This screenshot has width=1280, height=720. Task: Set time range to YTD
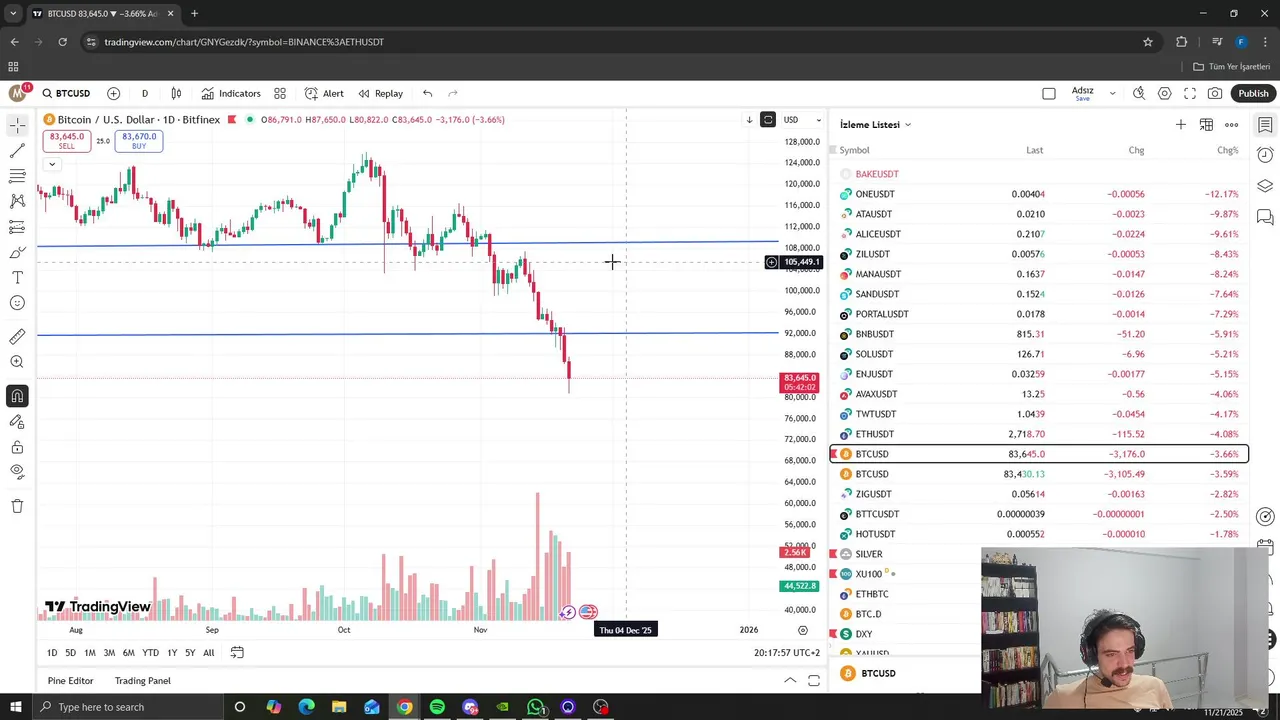(150, 653)
